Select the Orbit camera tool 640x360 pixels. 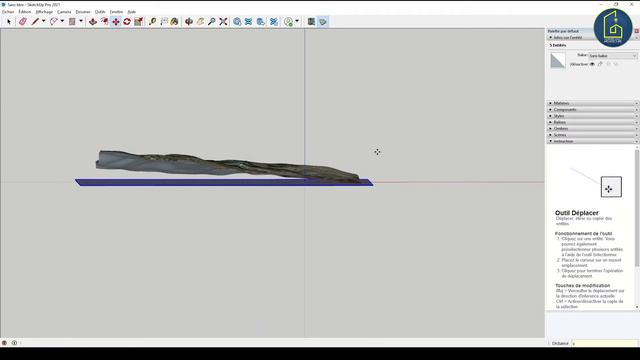(x=189, y=22)
